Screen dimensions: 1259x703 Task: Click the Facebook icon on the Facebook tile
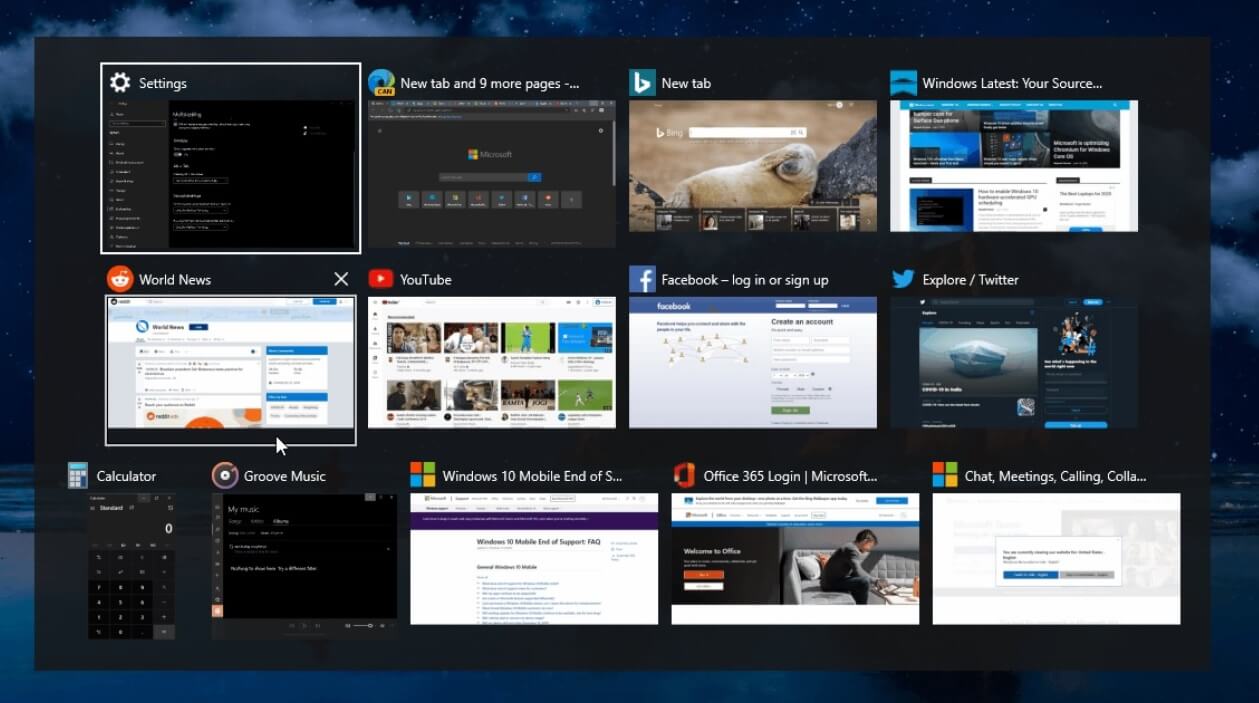642,279
